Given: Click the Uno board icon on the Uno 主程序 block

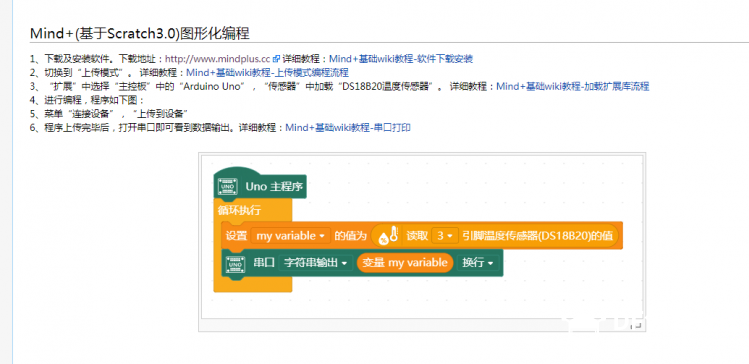Looking at the screenshot, I should (227, 187).
